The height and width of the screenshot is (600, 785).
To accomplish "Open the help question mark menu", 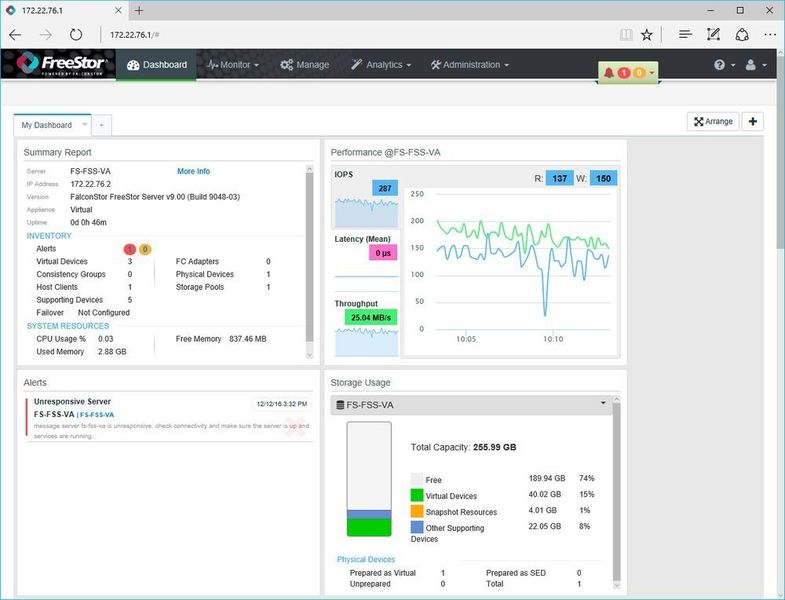I will 724,65.
